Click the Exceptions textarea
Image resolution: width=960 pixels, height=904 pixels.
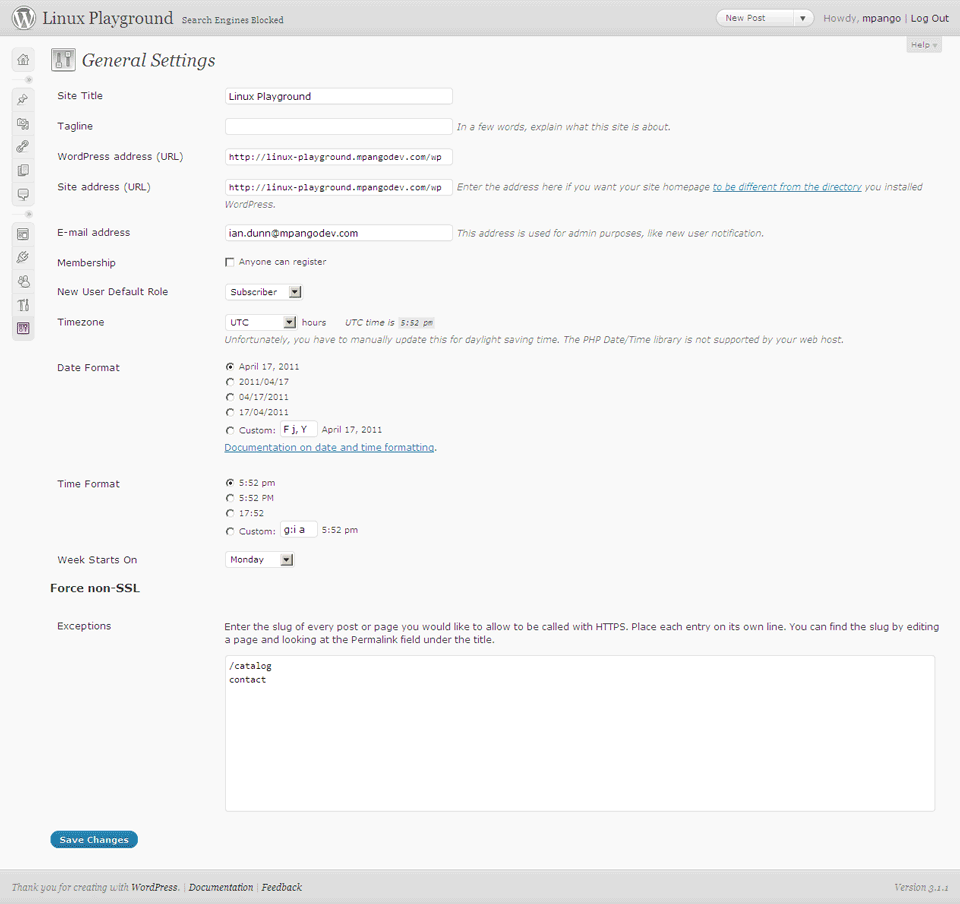pos(580,733)
